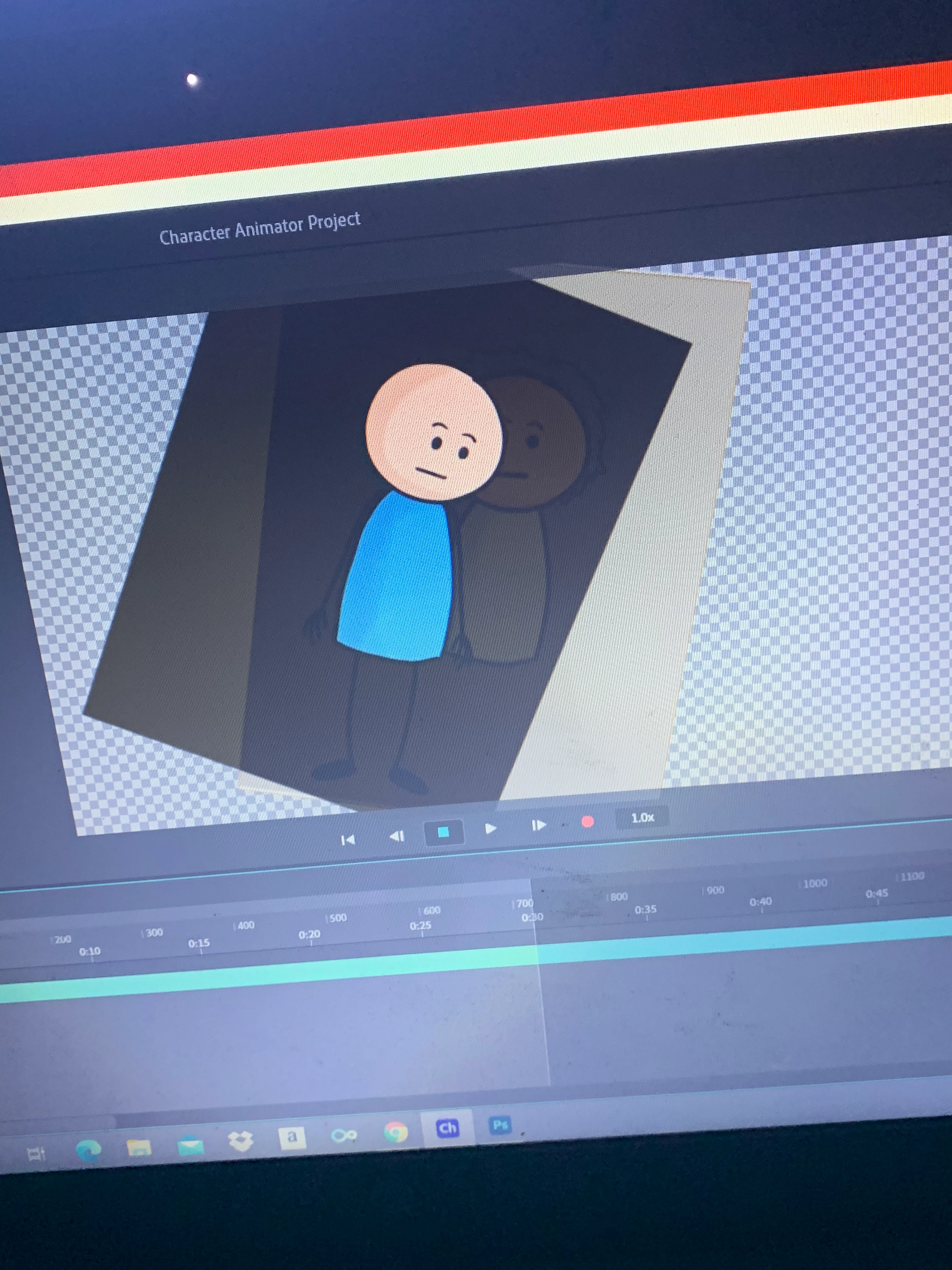Open the Mail app in the taskbar
The image size is (952, 1270).
coord(190,1147)
